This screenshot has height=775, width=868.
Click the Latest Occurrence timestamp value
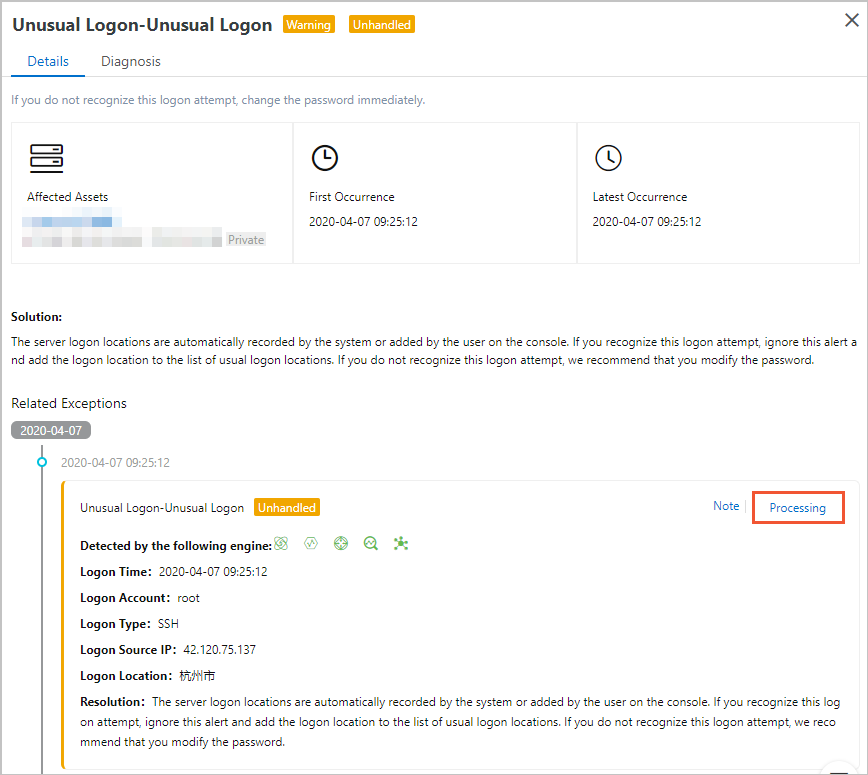pyautogui.click(x=647, y=222)
